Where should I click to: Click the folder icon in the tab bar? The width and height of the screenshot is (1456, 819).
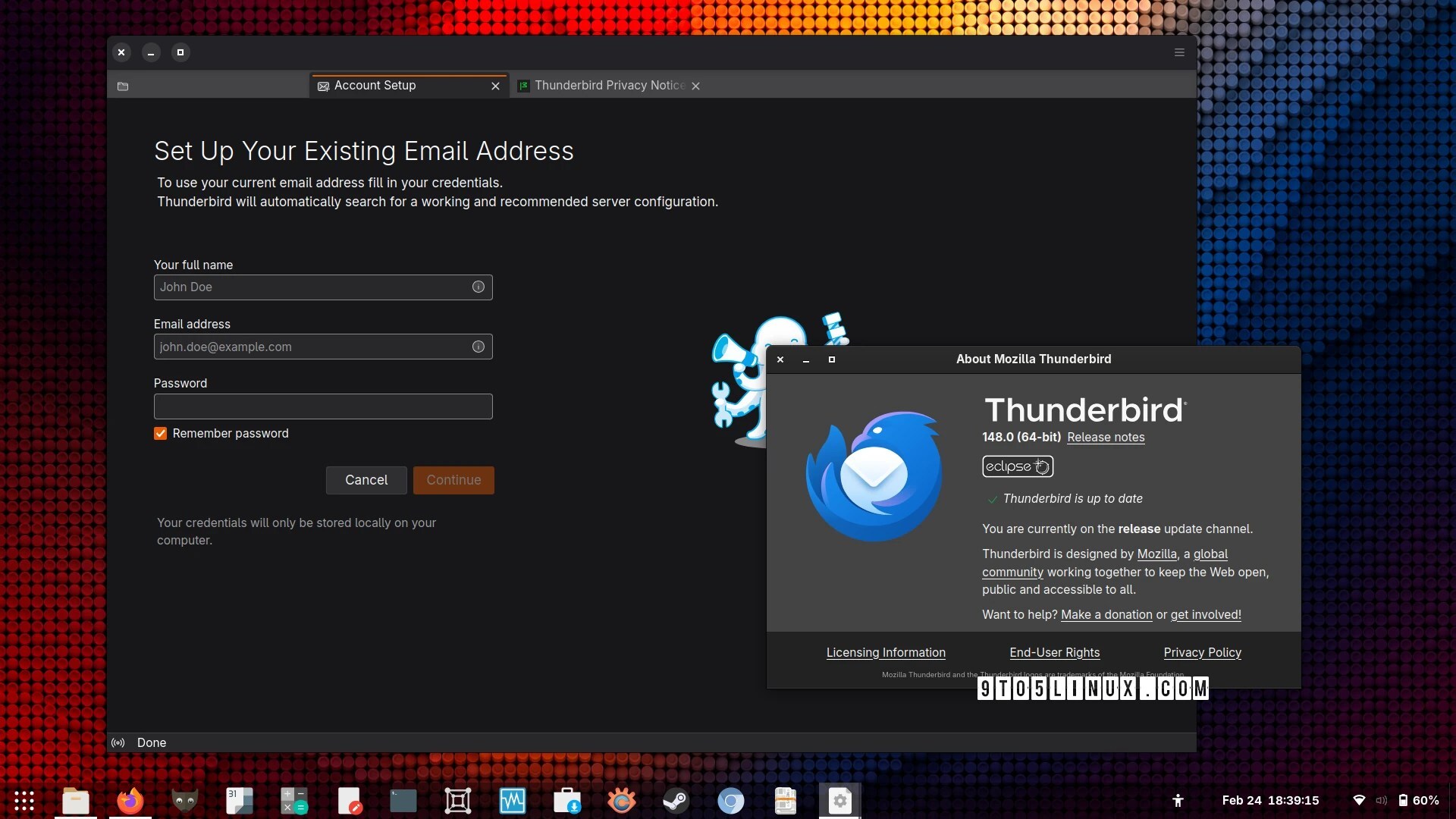pyautogui.click(x=123, y=86)
